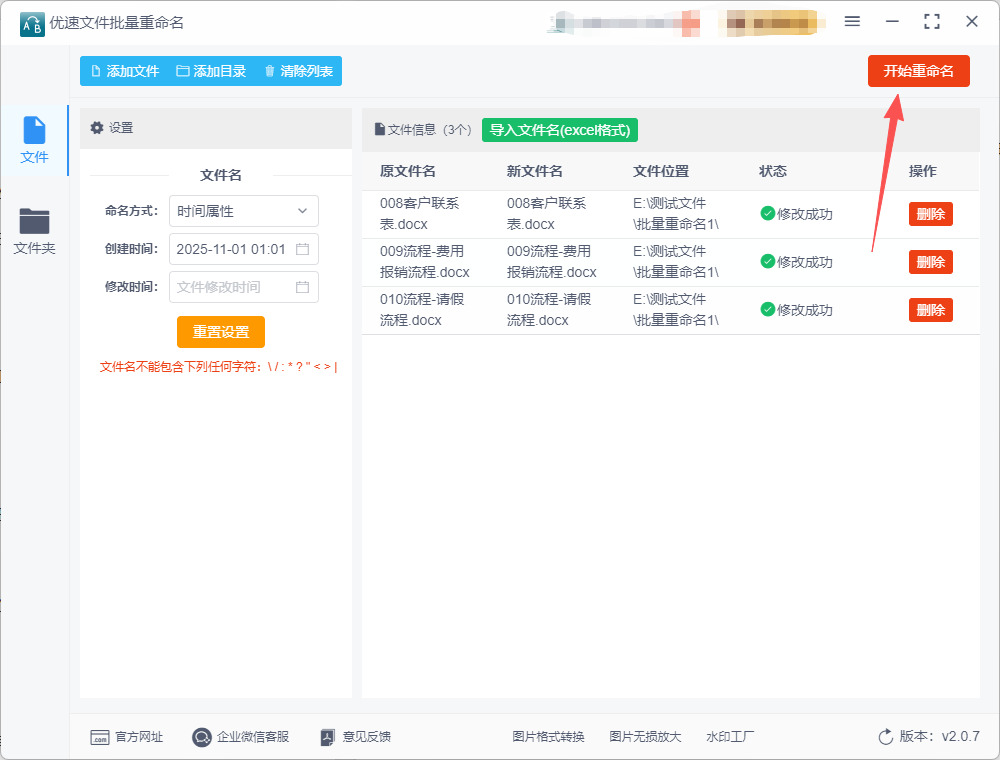The height and width of the screenshot is (760, 1000).
Task: Delete the 010流程-请假流程.docx row
Action: click(x=930, y=310)
